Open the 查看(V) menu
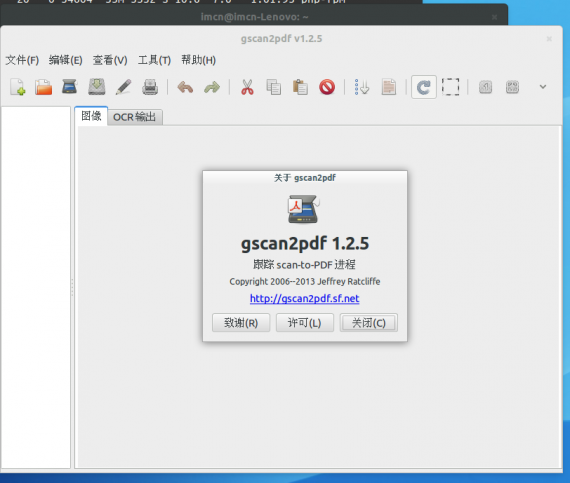Viewport: 570px width, 483px height. coord(110,60)
